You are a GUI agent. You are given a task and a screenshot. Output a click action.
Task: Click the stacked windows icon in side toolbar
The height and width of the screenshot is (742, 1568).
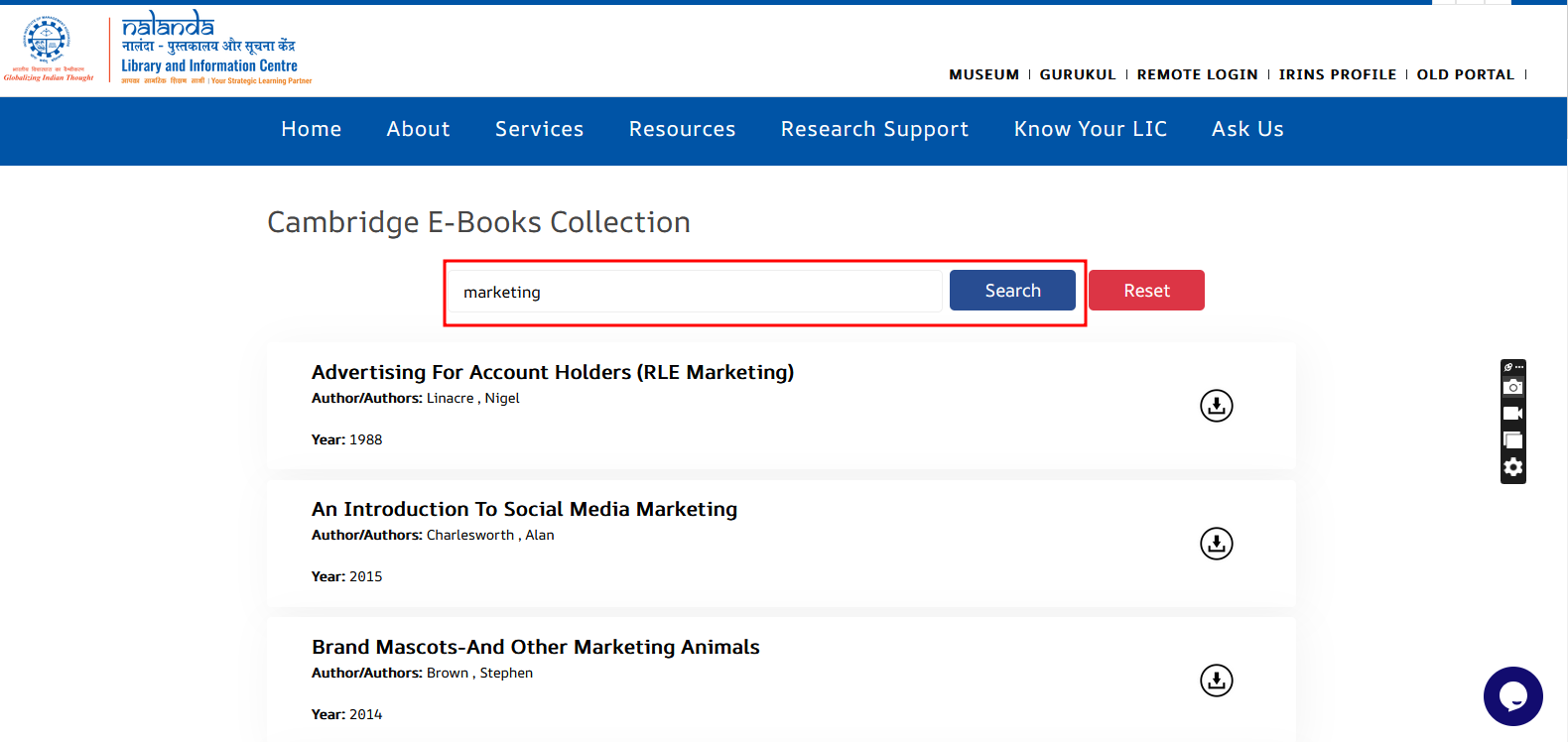point(1512,440)
